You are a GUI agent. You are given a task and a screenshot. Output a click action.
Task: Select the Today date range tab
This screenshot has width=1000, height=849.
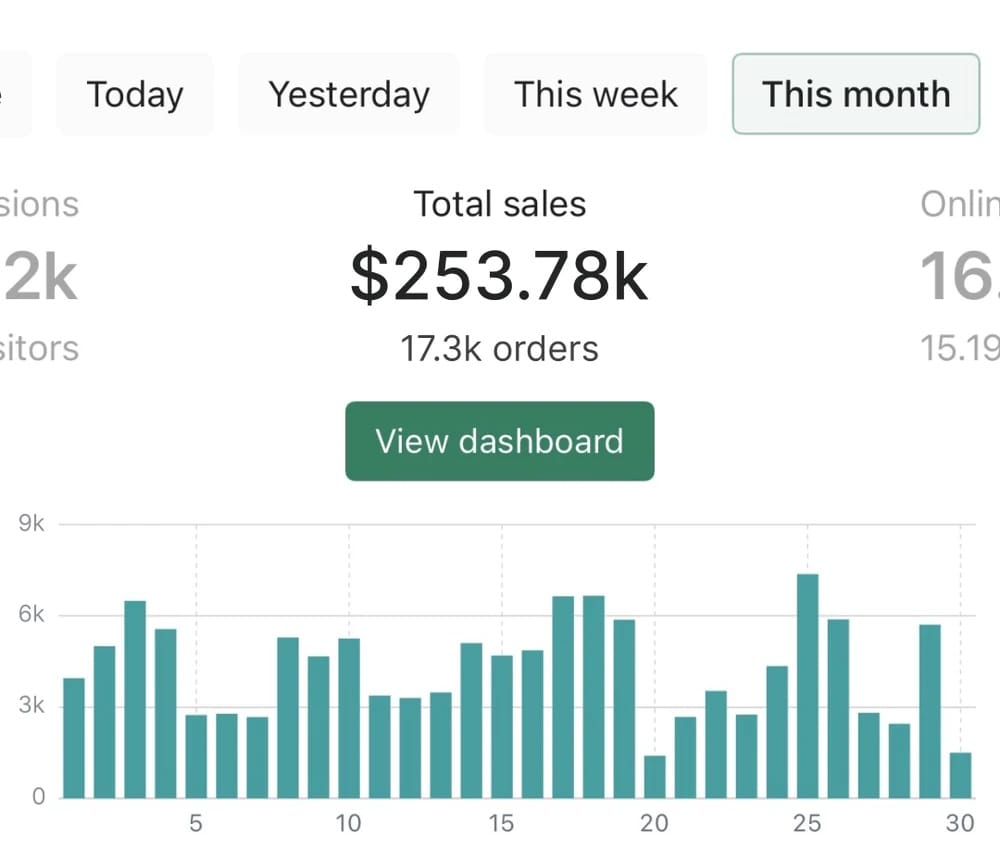point(135,94)
